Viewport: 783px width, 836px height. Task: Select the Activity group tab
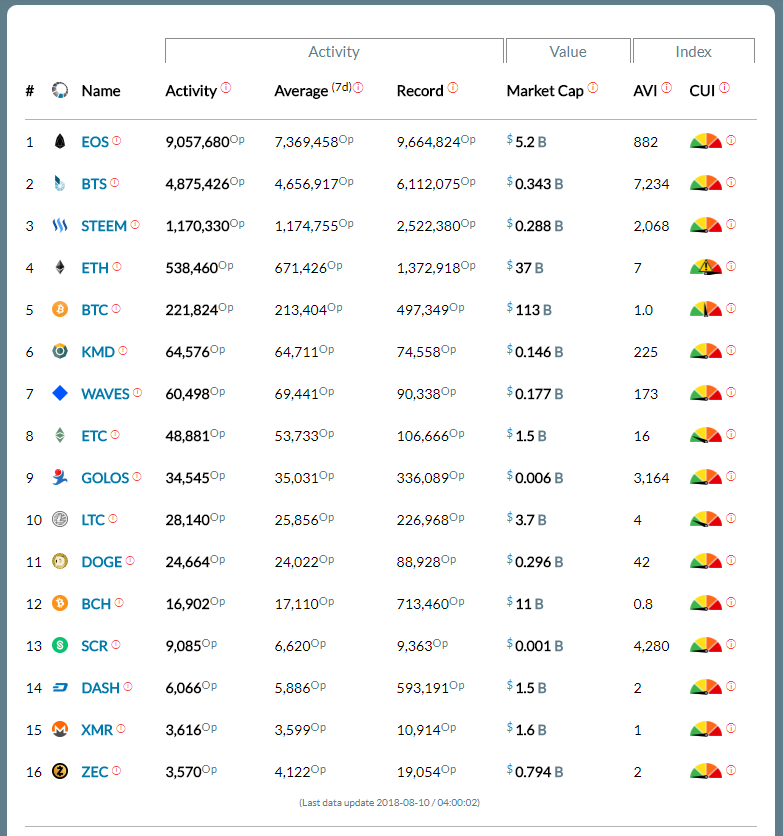click(334, 51)
